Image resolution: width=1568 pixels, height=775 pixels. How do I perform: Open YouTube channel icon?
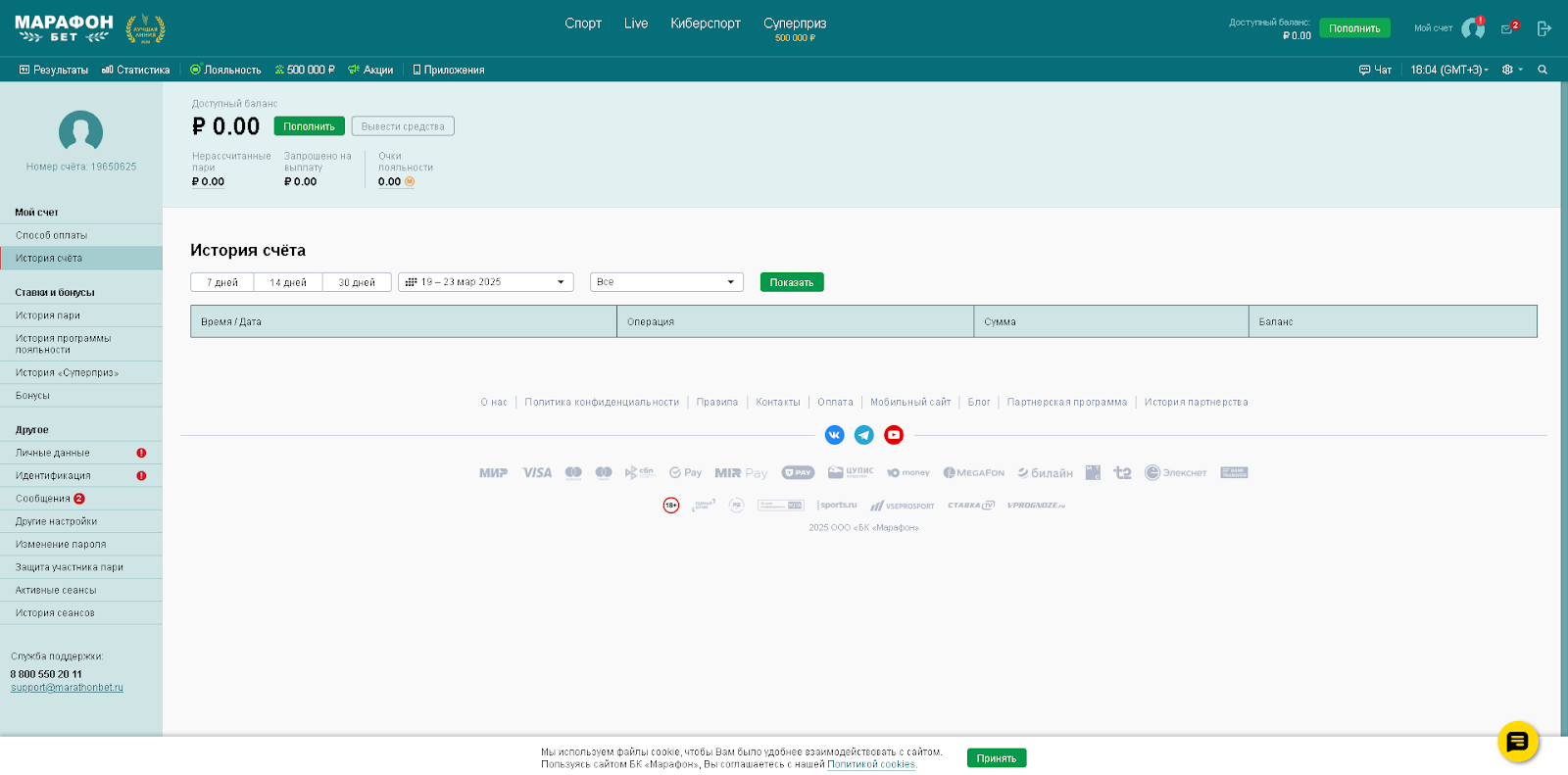click(x=894, y=435)
